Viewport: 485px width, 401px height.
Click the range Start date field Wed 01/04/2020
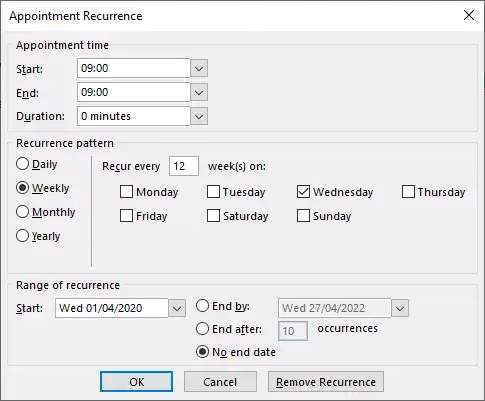pyautogui.click(x=112, y=308)
